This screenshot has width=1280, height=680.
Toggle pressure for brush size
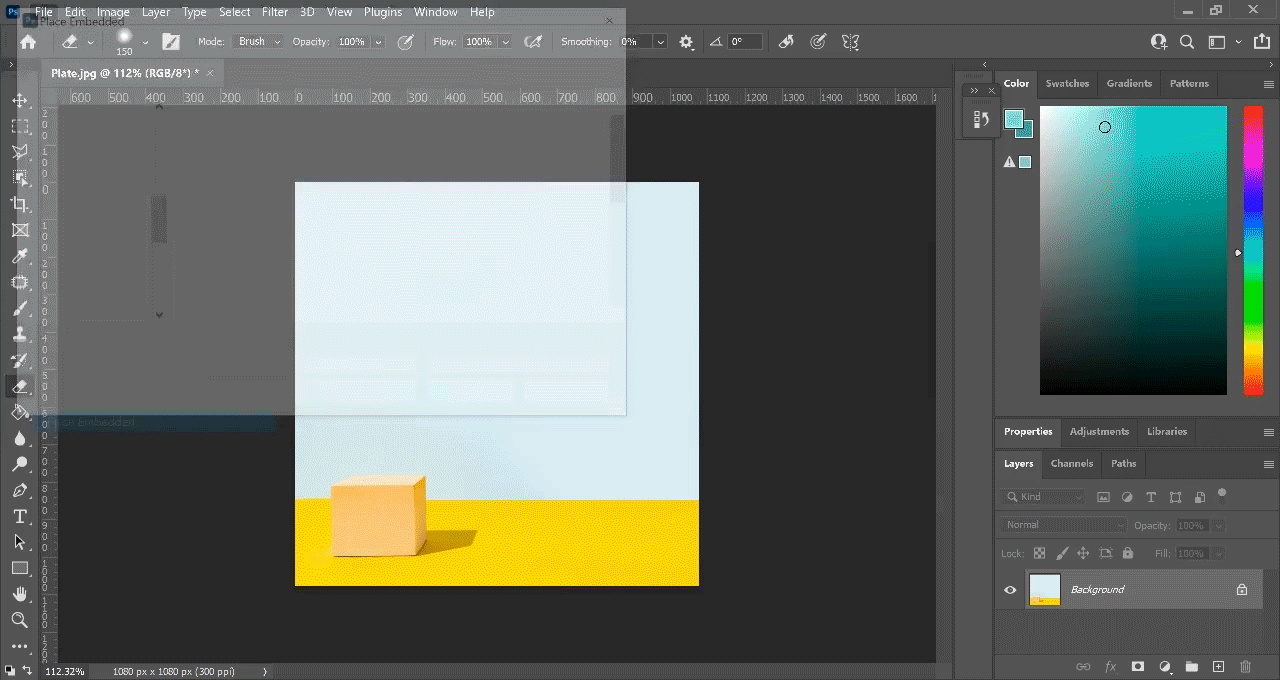pyautogui.click(x=818, y=42)
